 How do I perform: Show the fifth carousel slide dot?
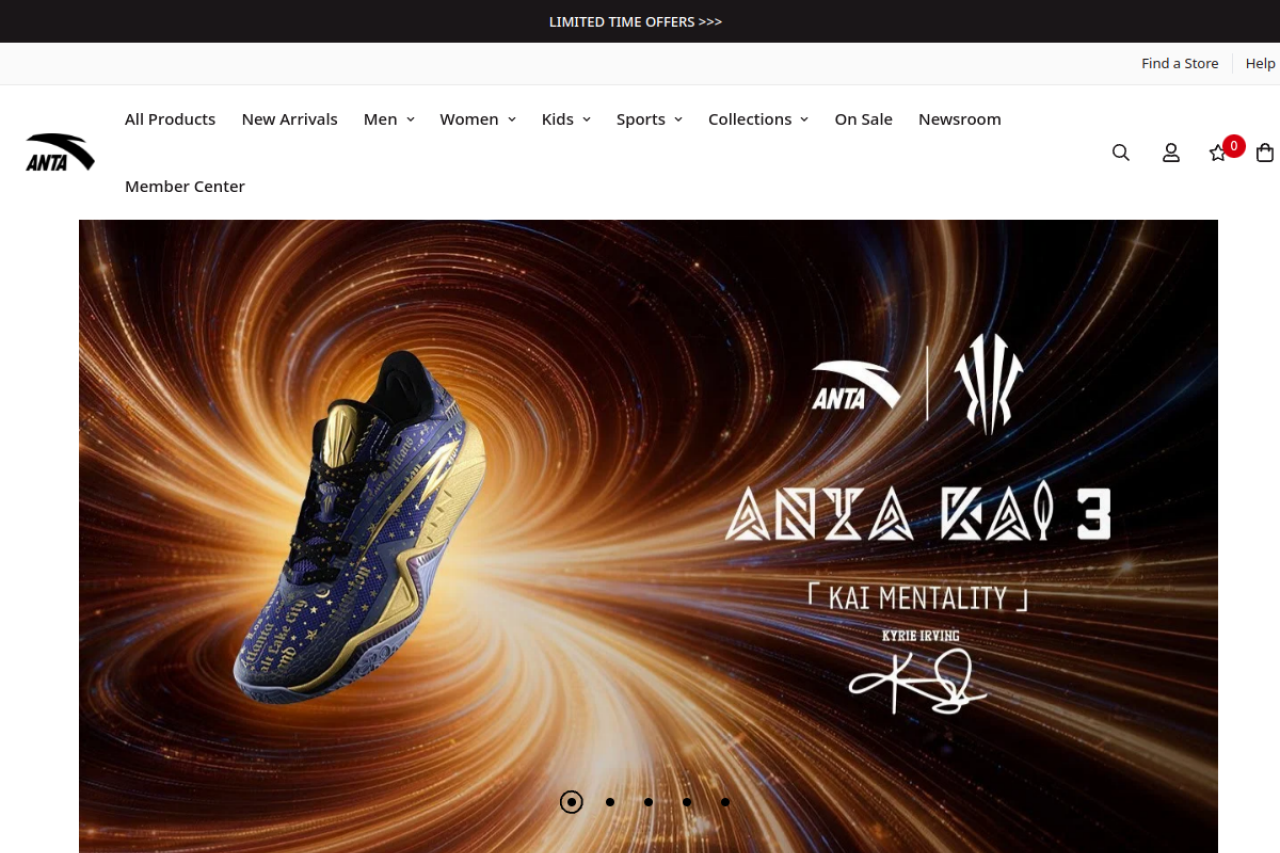coord(725,802)
